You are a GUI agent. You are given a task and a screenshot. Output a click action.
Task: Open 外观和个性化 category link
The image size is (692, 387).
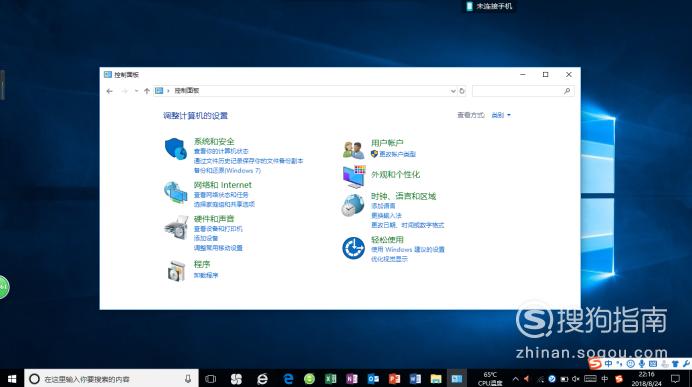[x=395, y=174]
